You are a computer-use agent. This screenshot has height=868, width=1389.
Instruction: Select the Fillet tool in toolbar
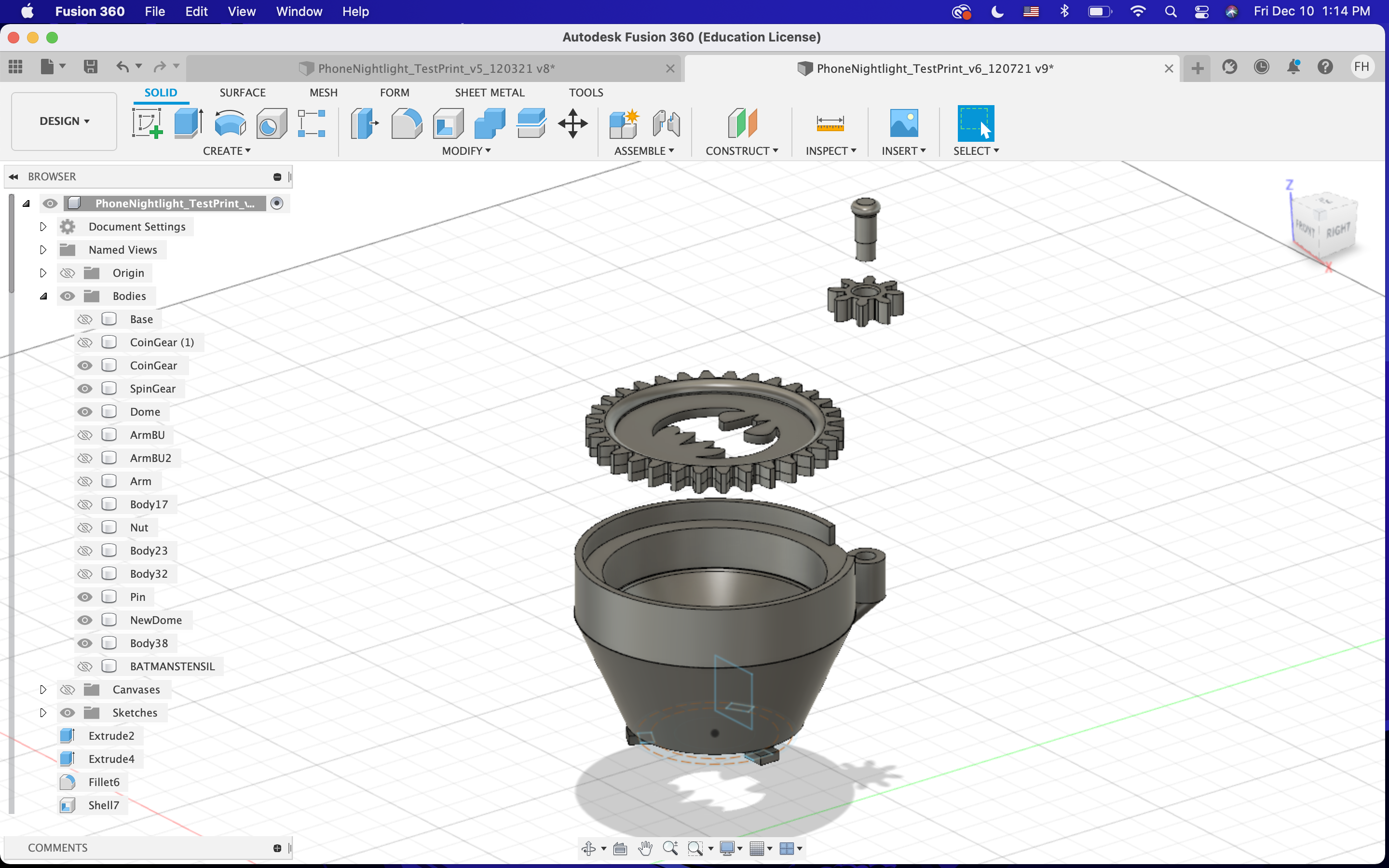[x=407, y=123]
